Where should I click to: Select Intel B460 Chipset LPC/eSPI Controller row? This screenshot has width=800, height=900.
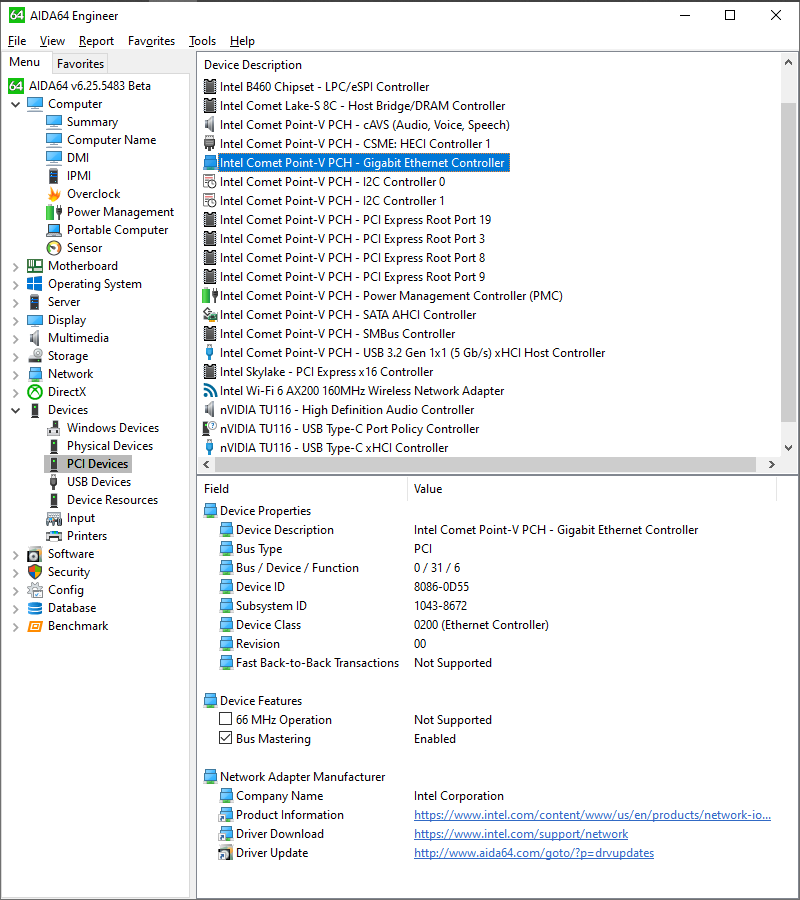(x=324, y=87)
